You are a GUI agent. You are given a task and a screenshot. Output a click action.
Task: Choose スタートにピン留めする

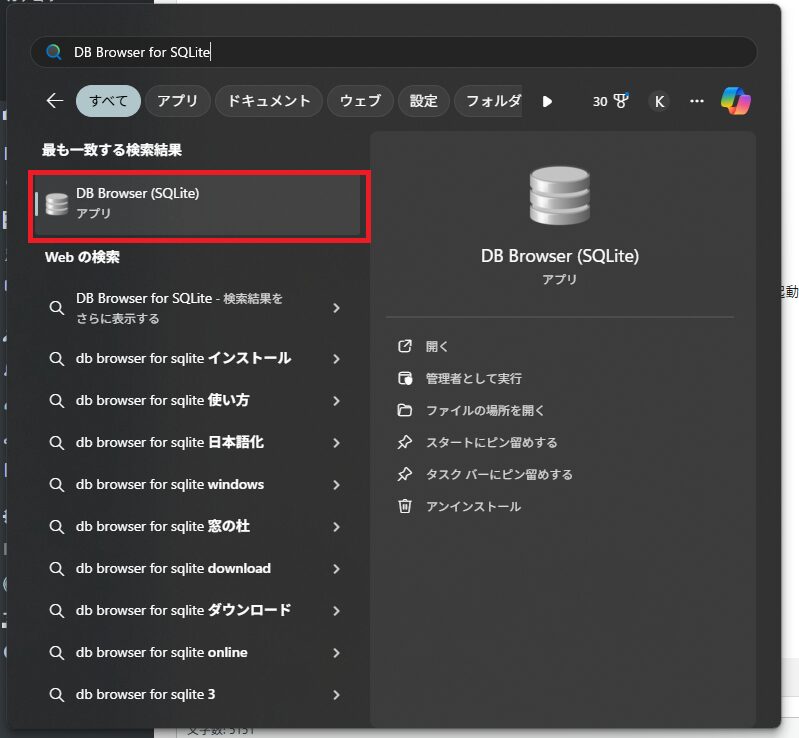(x=491, y=442)
